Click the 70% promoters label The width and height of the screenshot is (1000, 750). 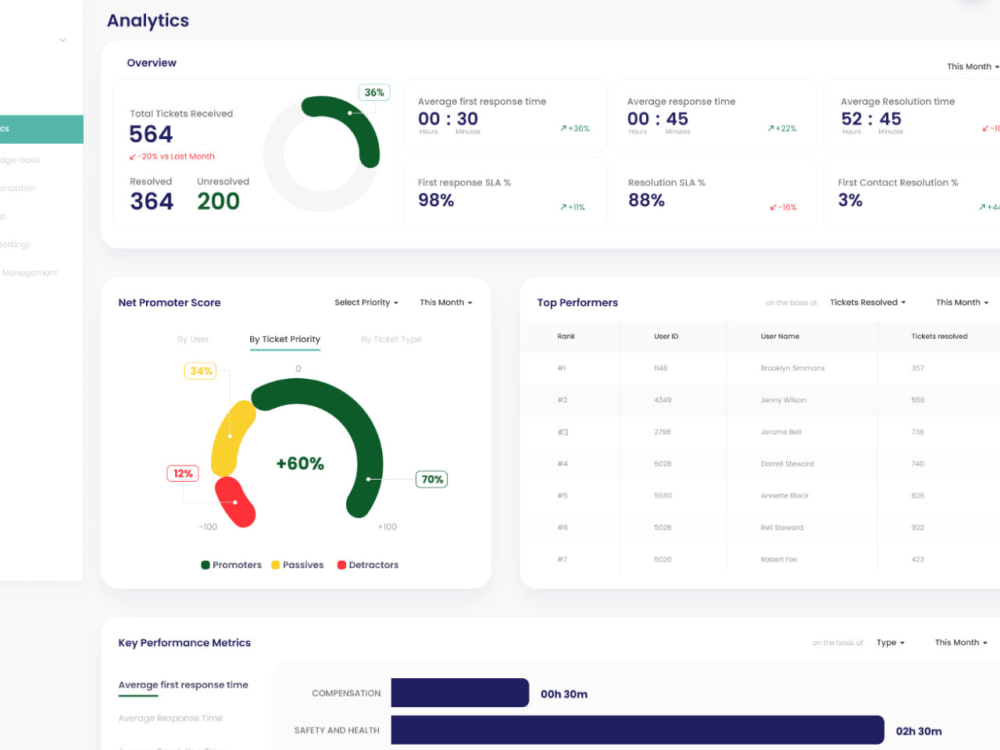tap(432, 479)
